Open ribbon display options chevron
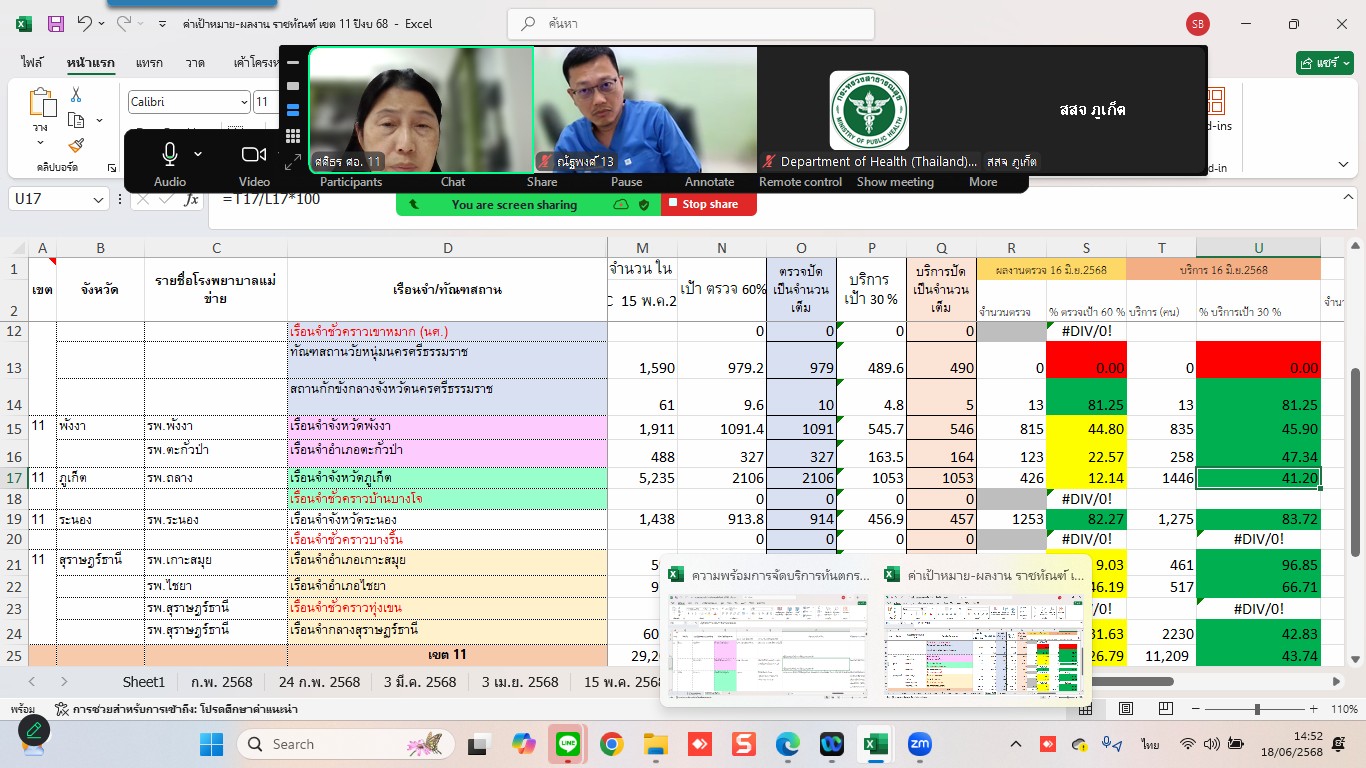The width and height of the screenshot is (1366, 768). 1346,167
